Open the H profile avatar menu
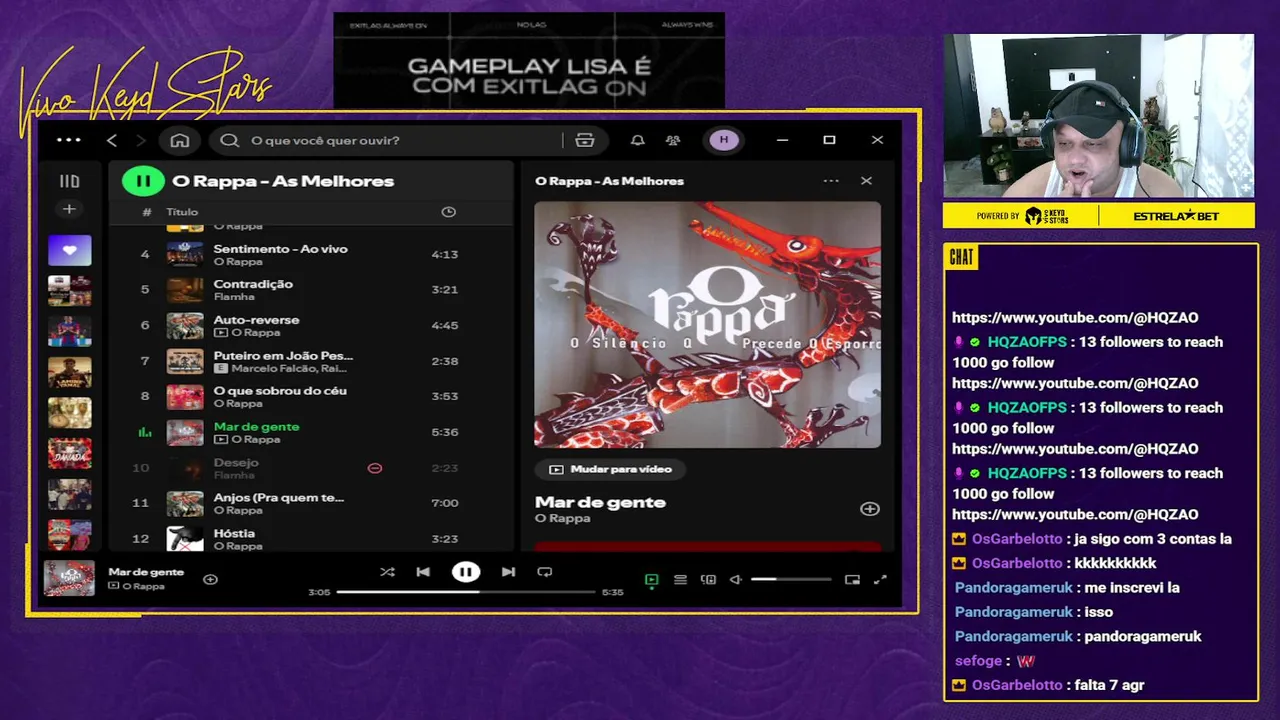 pyautogui.click(x=724, y=140)
